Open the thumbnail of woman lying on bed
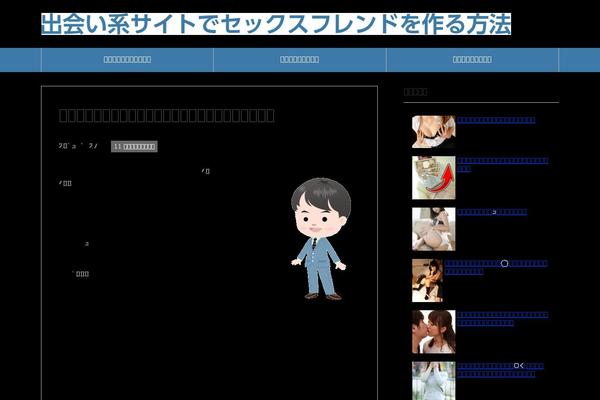600x400 pixels. pos(434,229)
